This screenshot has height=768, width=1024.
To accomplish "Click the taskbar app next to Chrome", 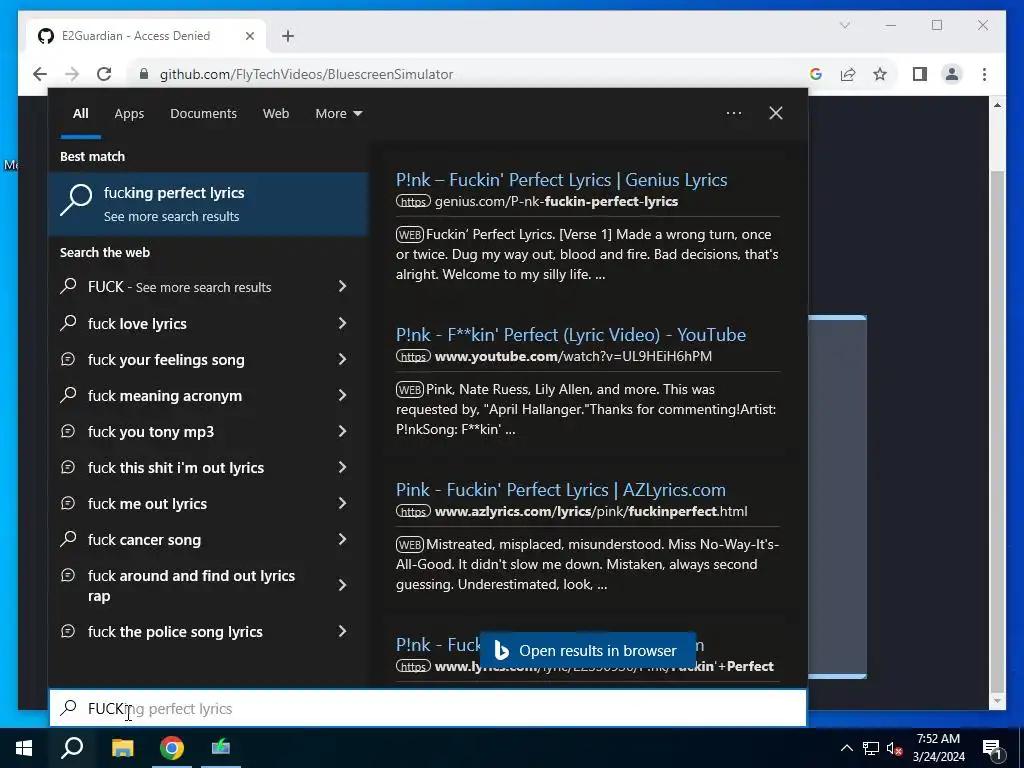I will [x=221, y=748].
